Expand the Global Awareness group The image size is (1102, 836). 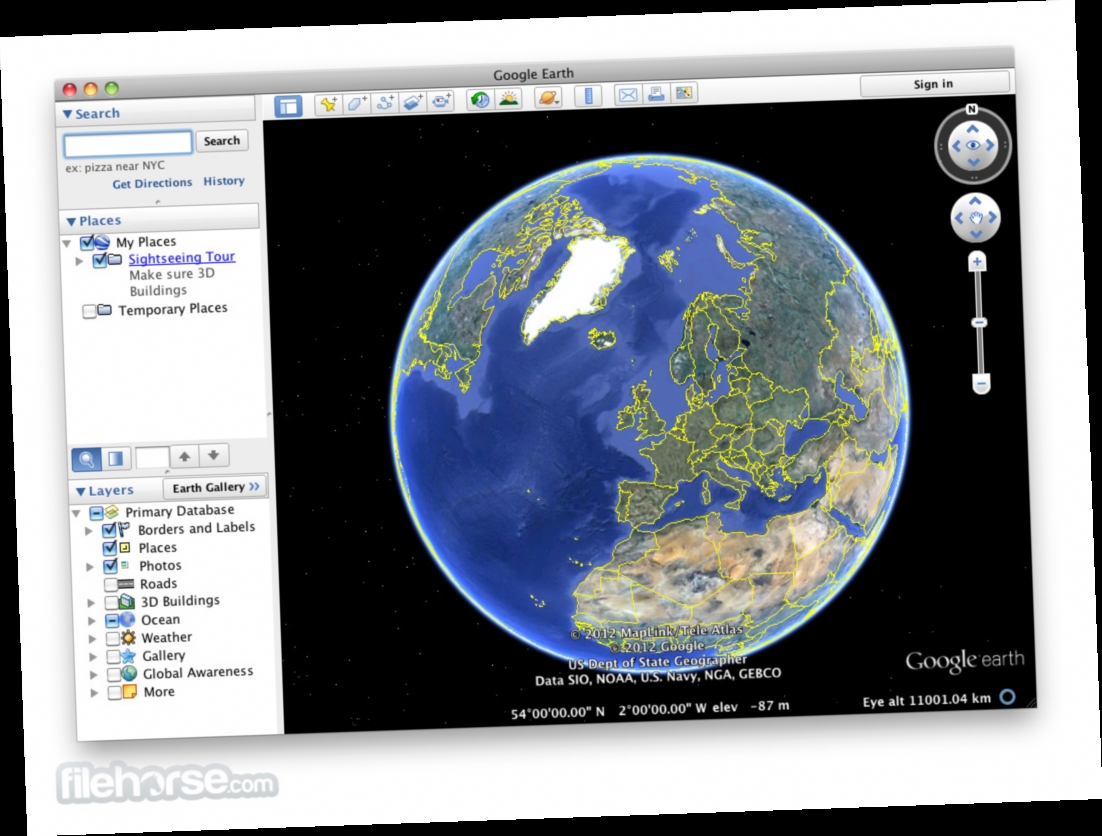point(94,674)
